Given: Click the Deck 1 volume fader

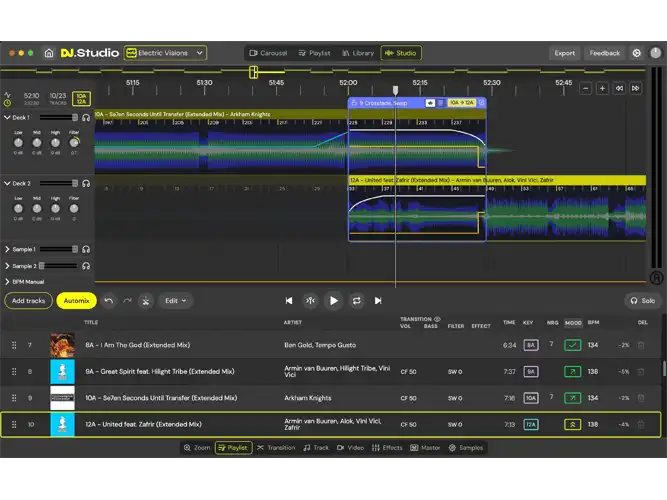Looking at the screenshot, I should tap(59, 117).
